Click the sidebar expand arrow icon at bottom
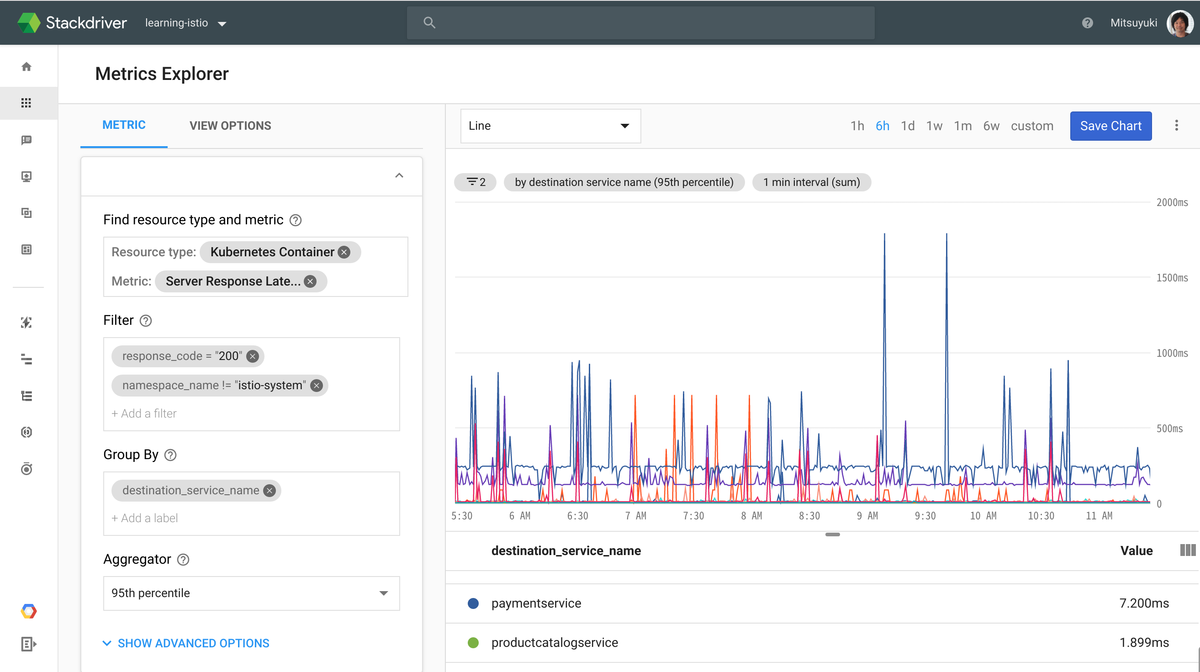 pyautogui.click(x=27, y=644)
